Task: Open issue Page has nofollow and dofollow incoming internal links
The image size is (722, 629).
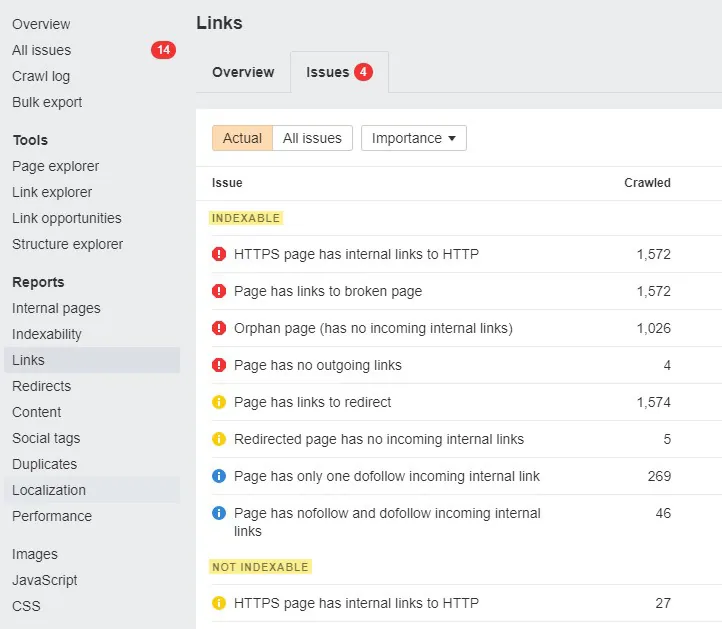Action: [x=387, y=522]
